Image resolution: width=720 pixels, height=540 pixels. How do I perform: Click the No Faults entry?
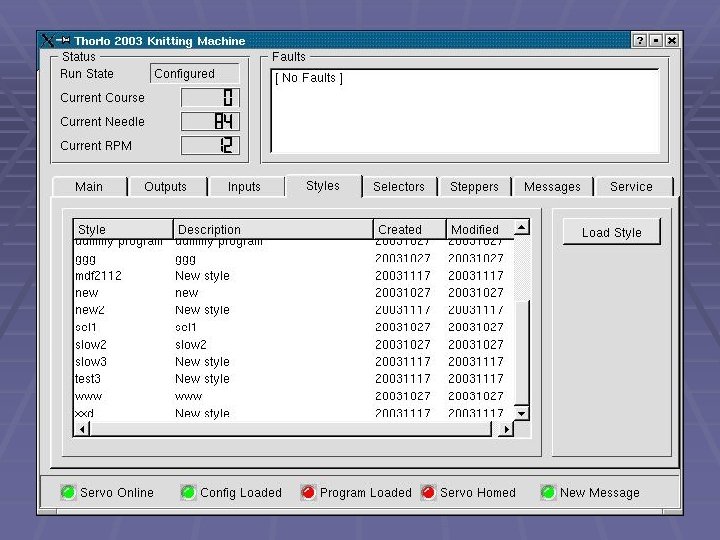(x=309, y=78)
